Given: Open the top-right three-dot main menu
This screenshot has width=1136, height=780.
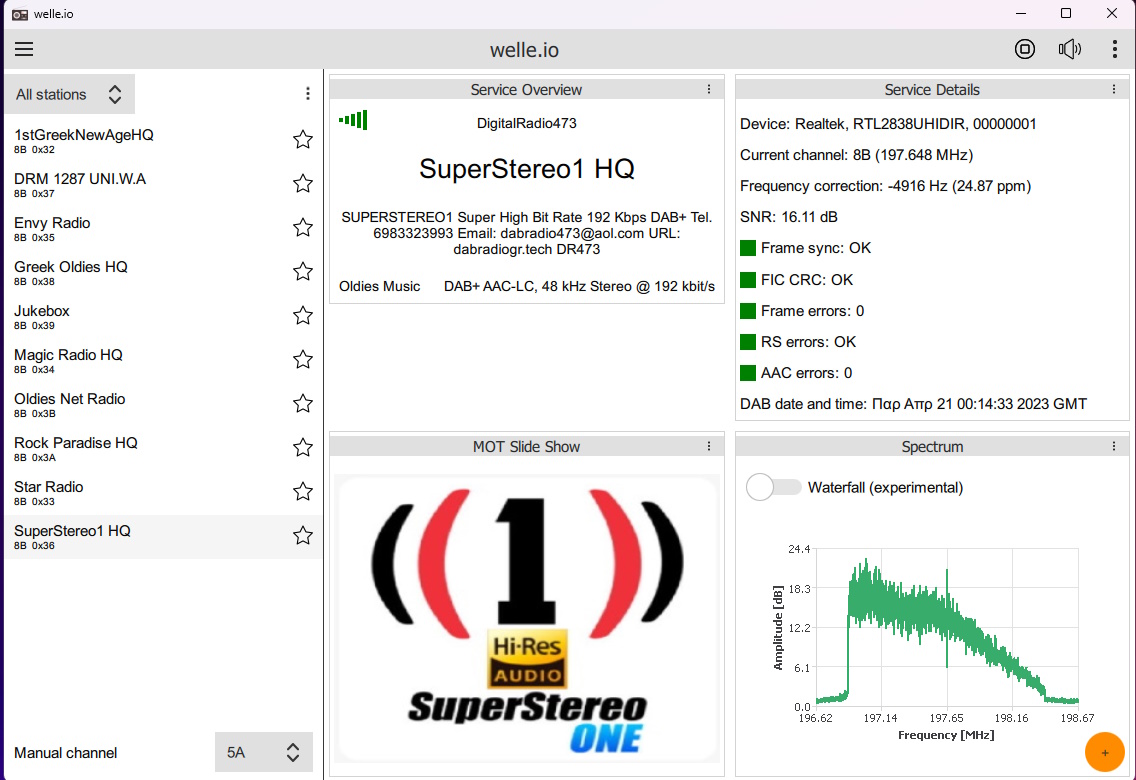Looking at the screenshot, I should coord(1115,49).
